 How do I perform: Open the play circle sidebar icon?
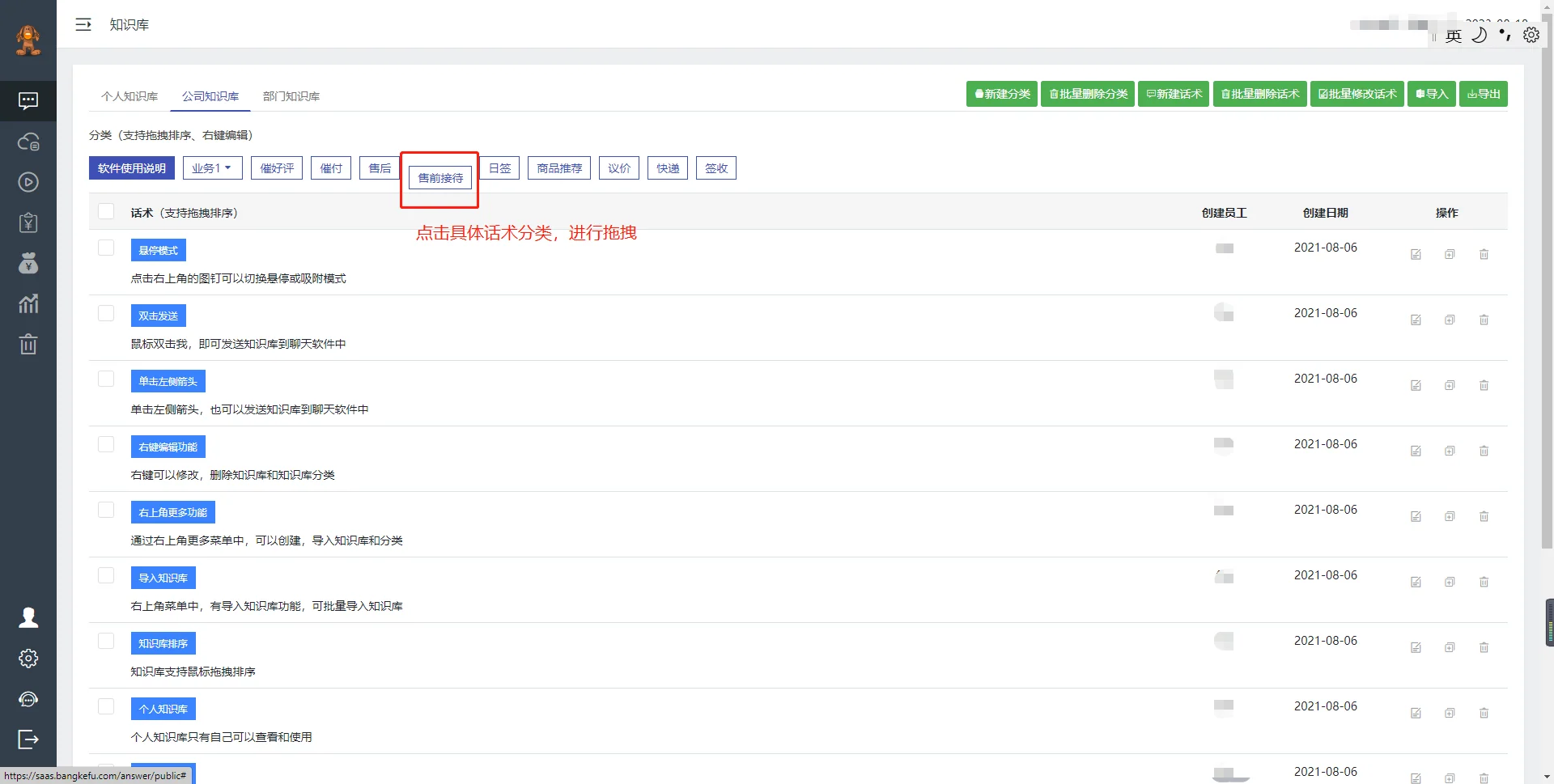click(x=28, y=182)
